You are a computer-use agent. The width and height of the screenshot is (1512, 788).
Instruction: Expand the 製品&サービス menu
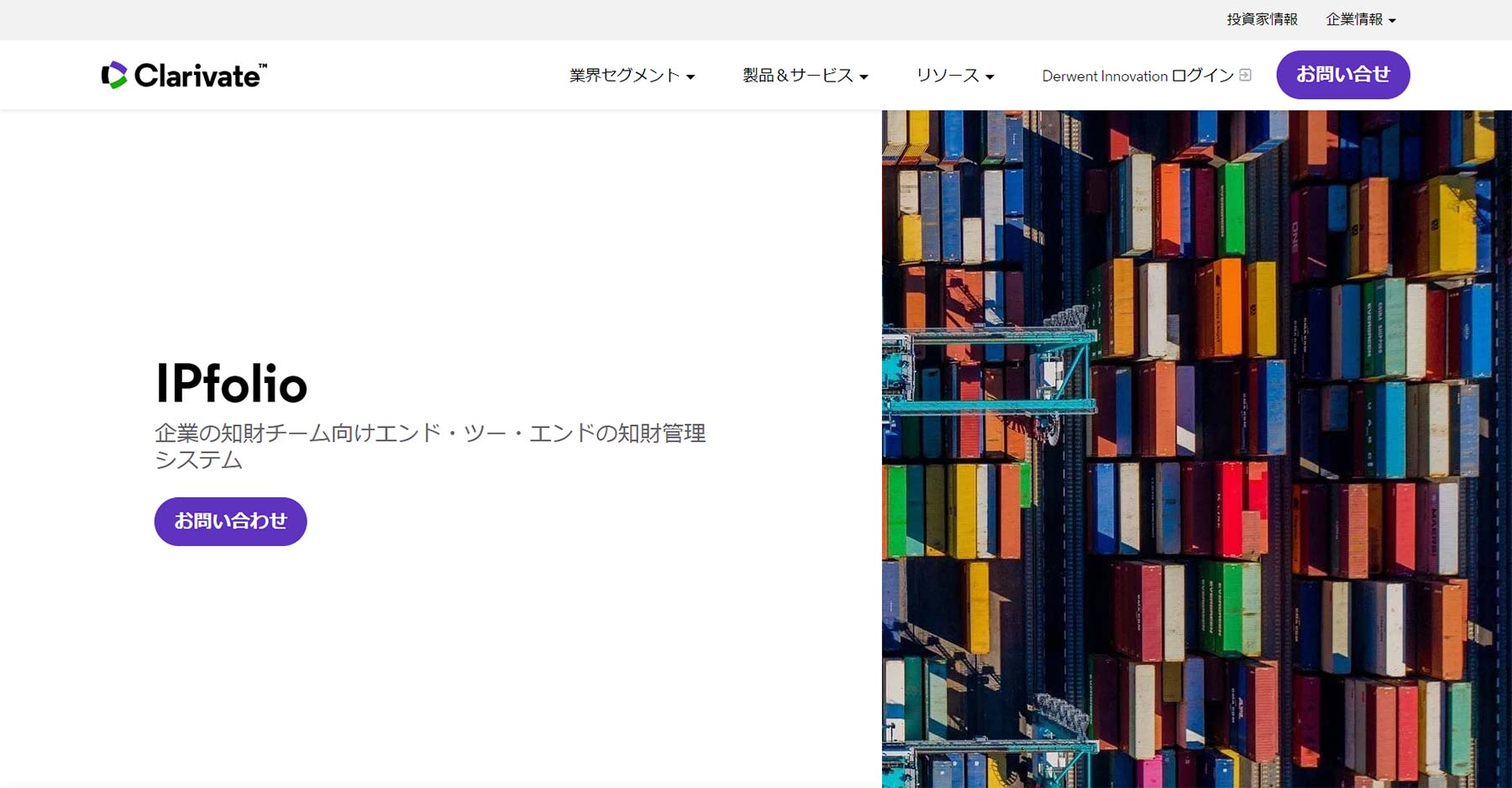pyautogui.click(x=805, y=76)
